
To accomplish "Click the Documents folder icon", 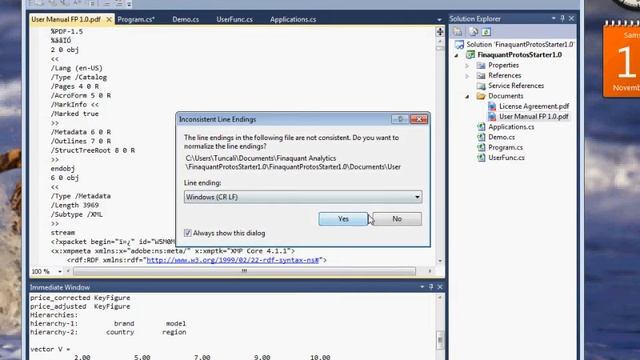I will click(481, 96).
